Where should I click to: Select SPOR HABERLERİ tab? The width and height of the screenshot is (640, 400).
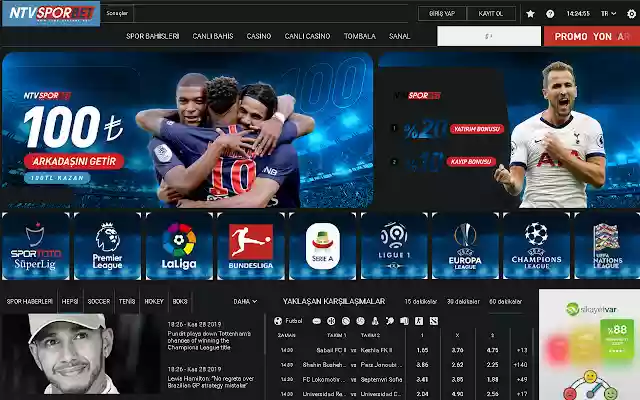click(30, 302)
